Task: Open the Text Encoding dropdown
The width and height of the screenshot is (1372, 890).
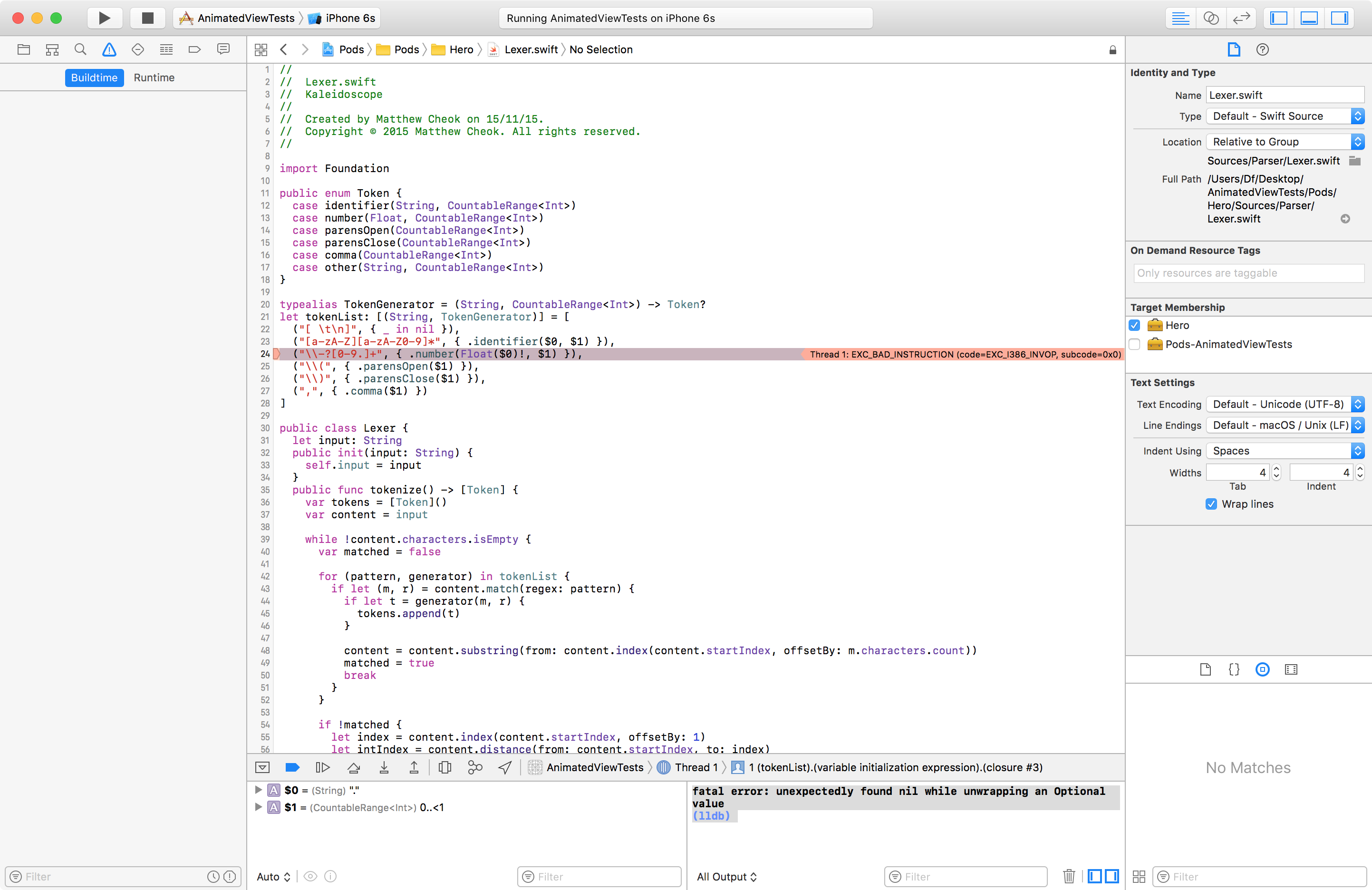Action: coord(1285,404)
